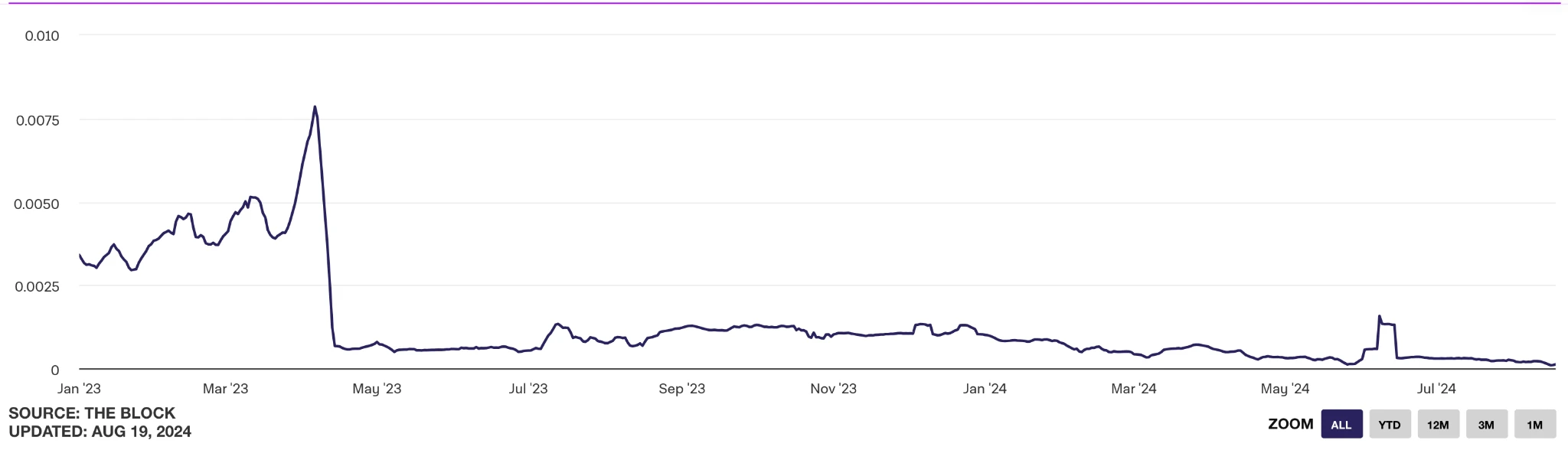This screenshot has height=450, width=1568.
Task: Switch chart zoom to YTD
Action: [1390, 425]
